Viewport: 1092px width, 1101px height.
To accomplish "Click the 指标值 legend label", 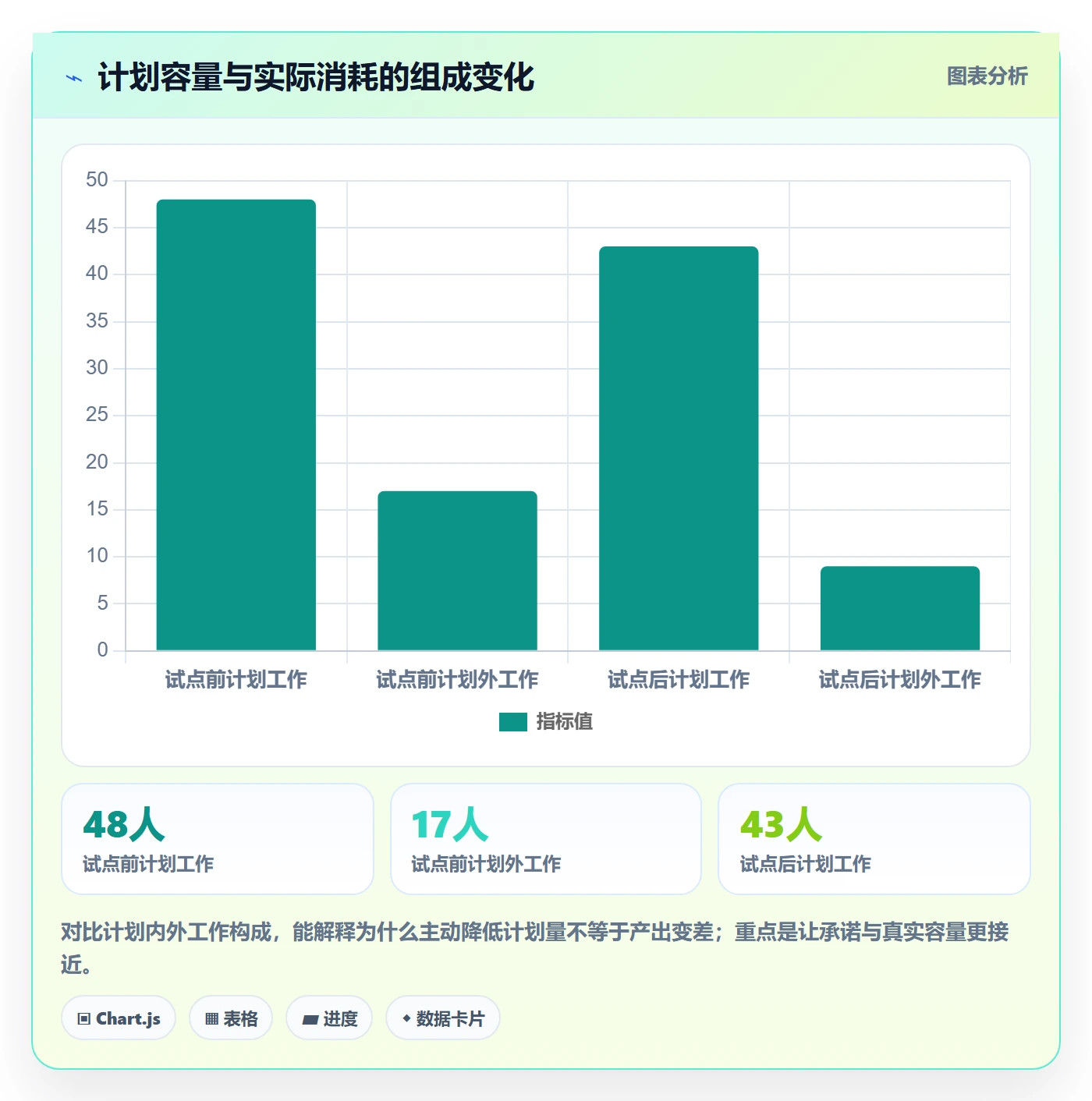I will 565,722.
